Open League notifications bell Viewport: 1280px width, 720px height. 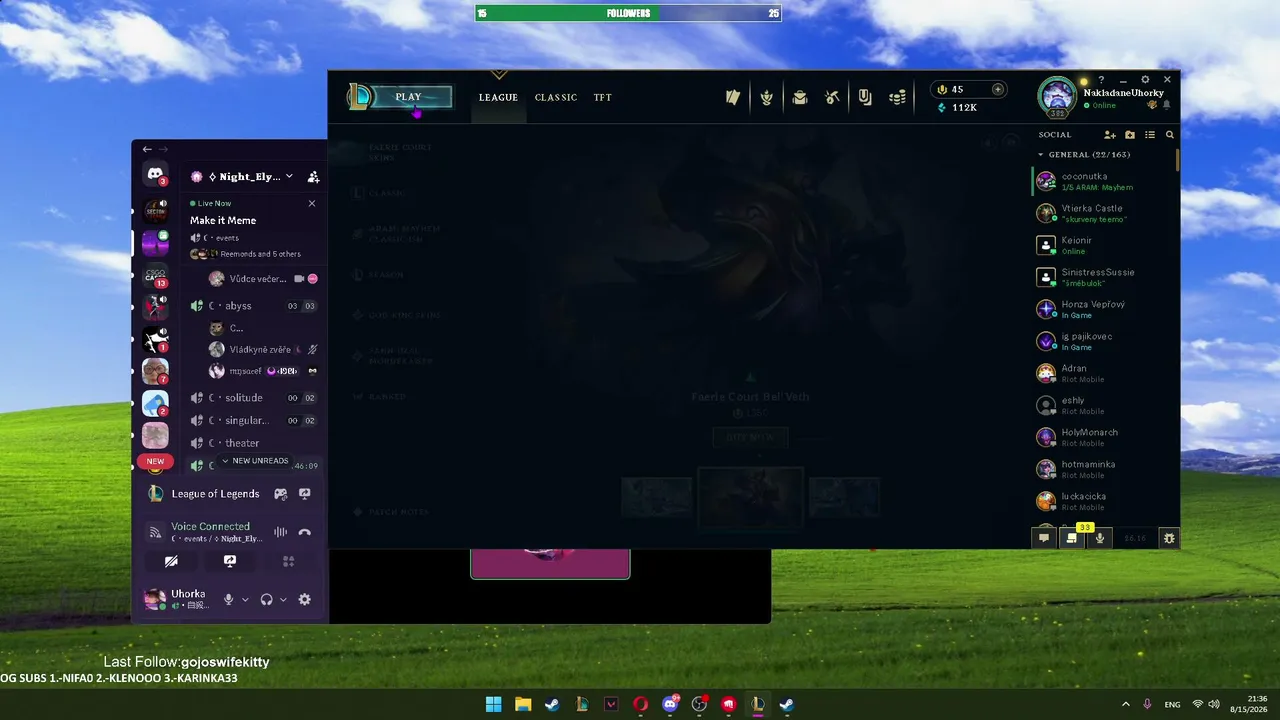(1166, 105)
